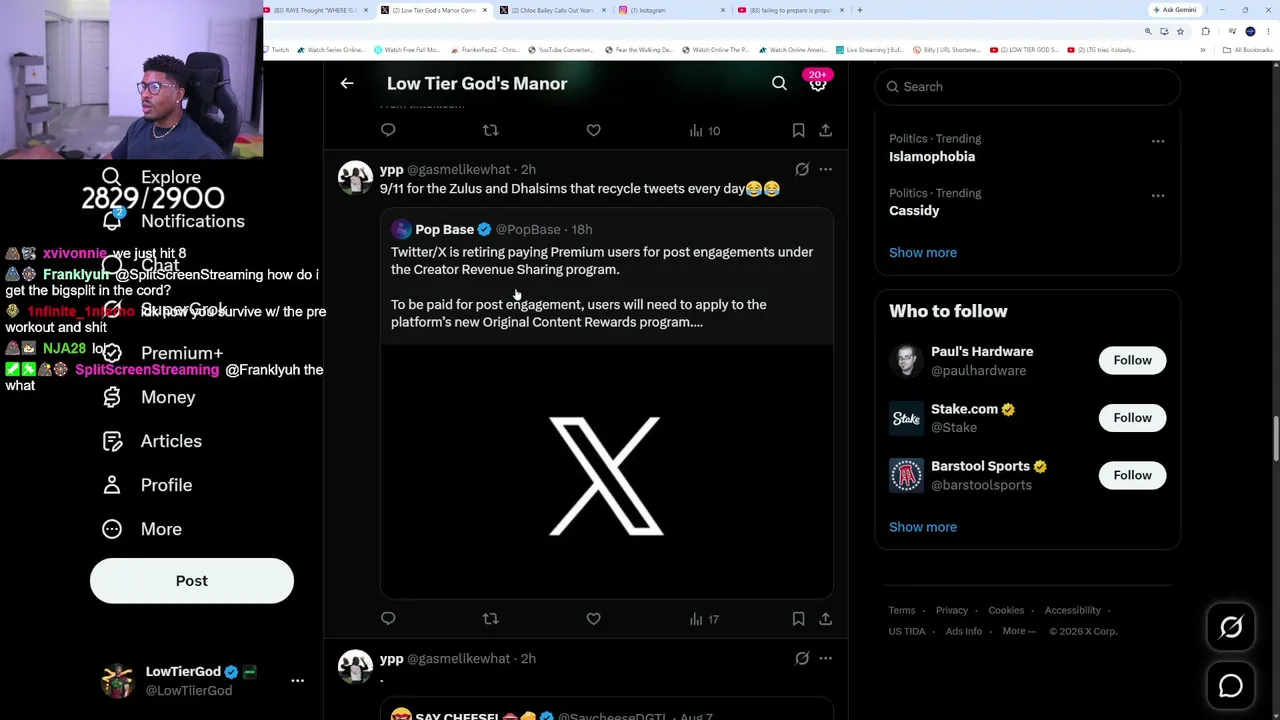Click the X search input field
This screenshot has width=1280, height=720.
(1028, 87)
